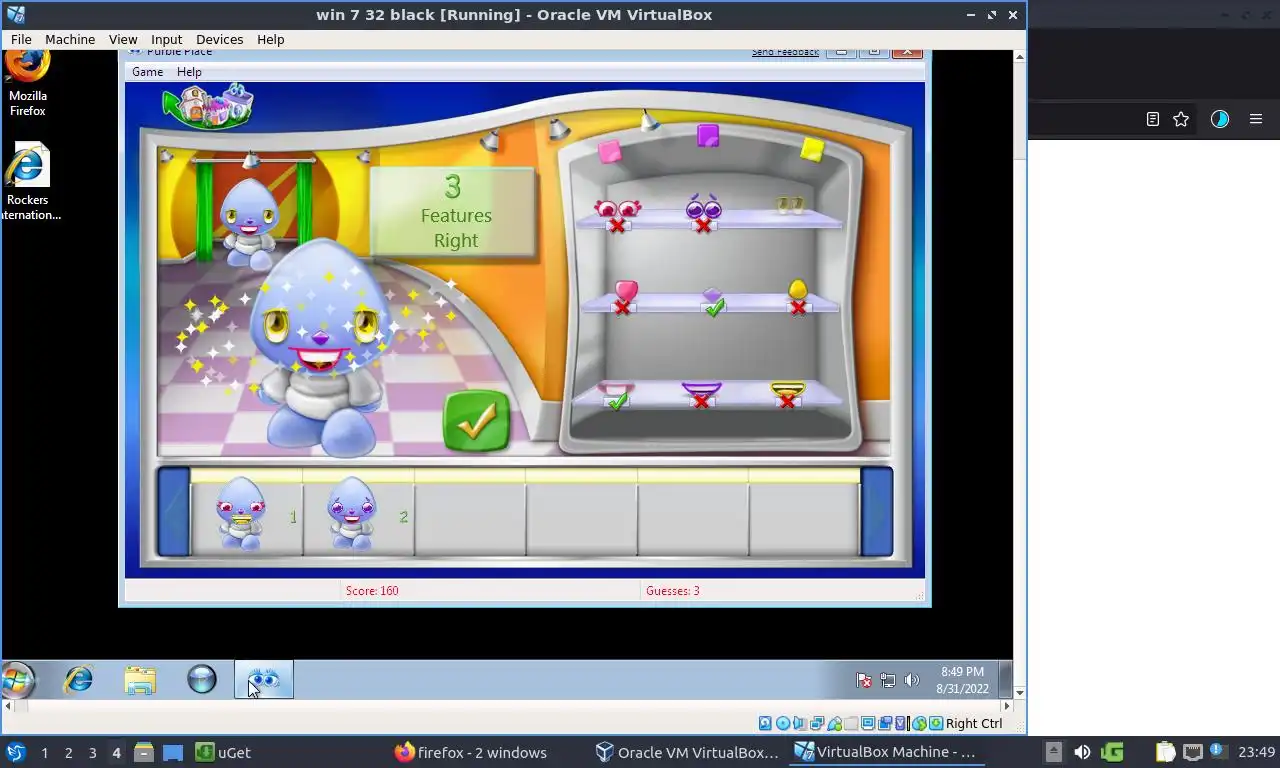Screen dimensions: 1280x768
Task: Click the purple color tile above shelves
Action: point(708,136)
